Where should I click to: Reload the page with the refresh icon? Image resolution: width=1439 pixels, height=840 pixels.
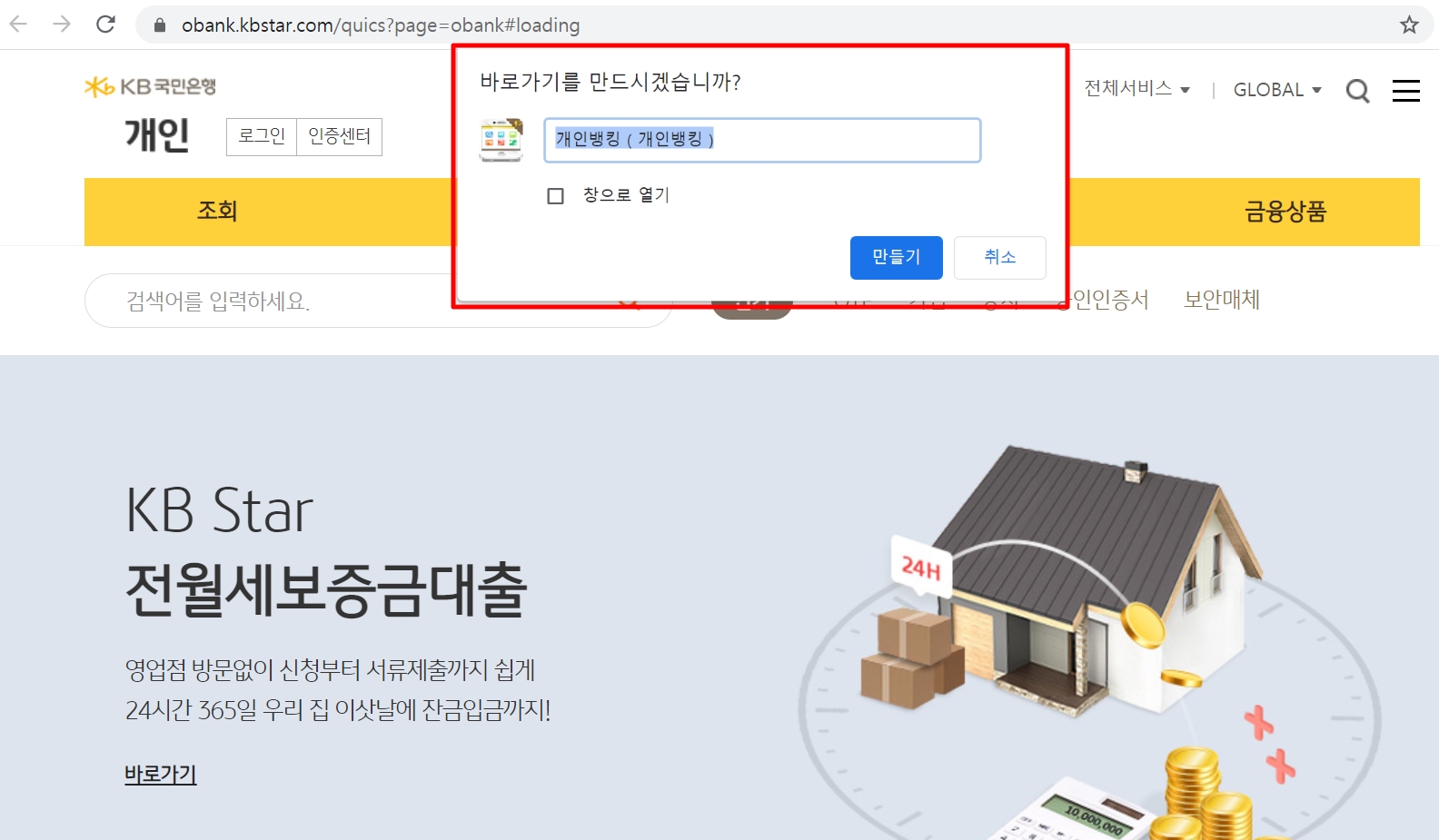coord(105,25)
